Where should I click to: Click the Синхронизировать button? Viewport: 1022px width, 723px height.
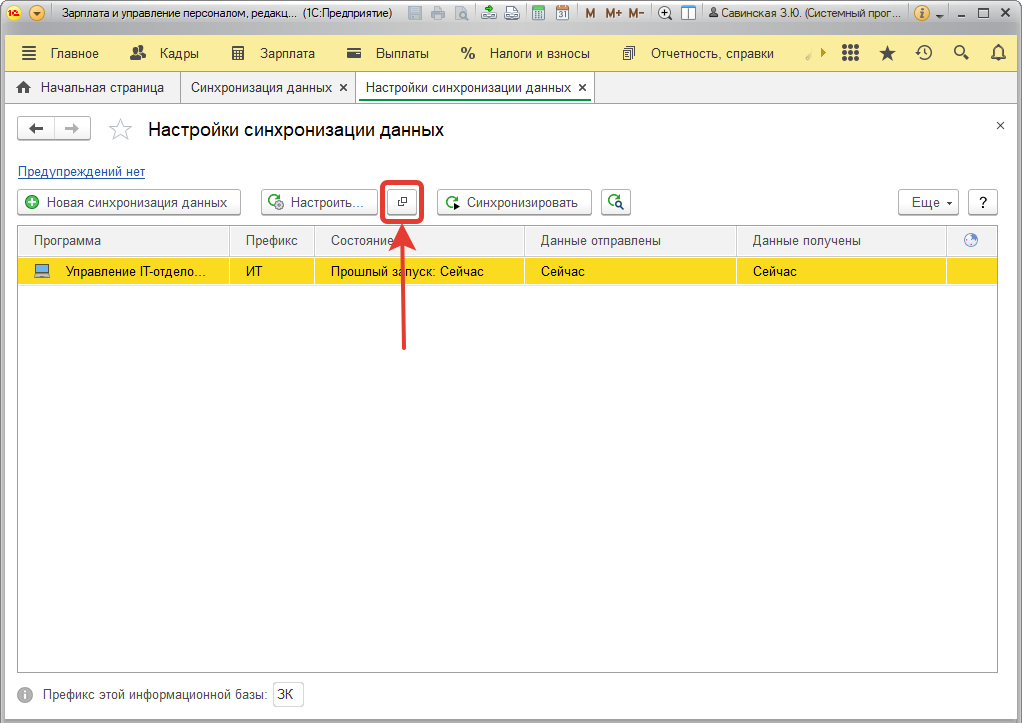click(x=514, y=202)
